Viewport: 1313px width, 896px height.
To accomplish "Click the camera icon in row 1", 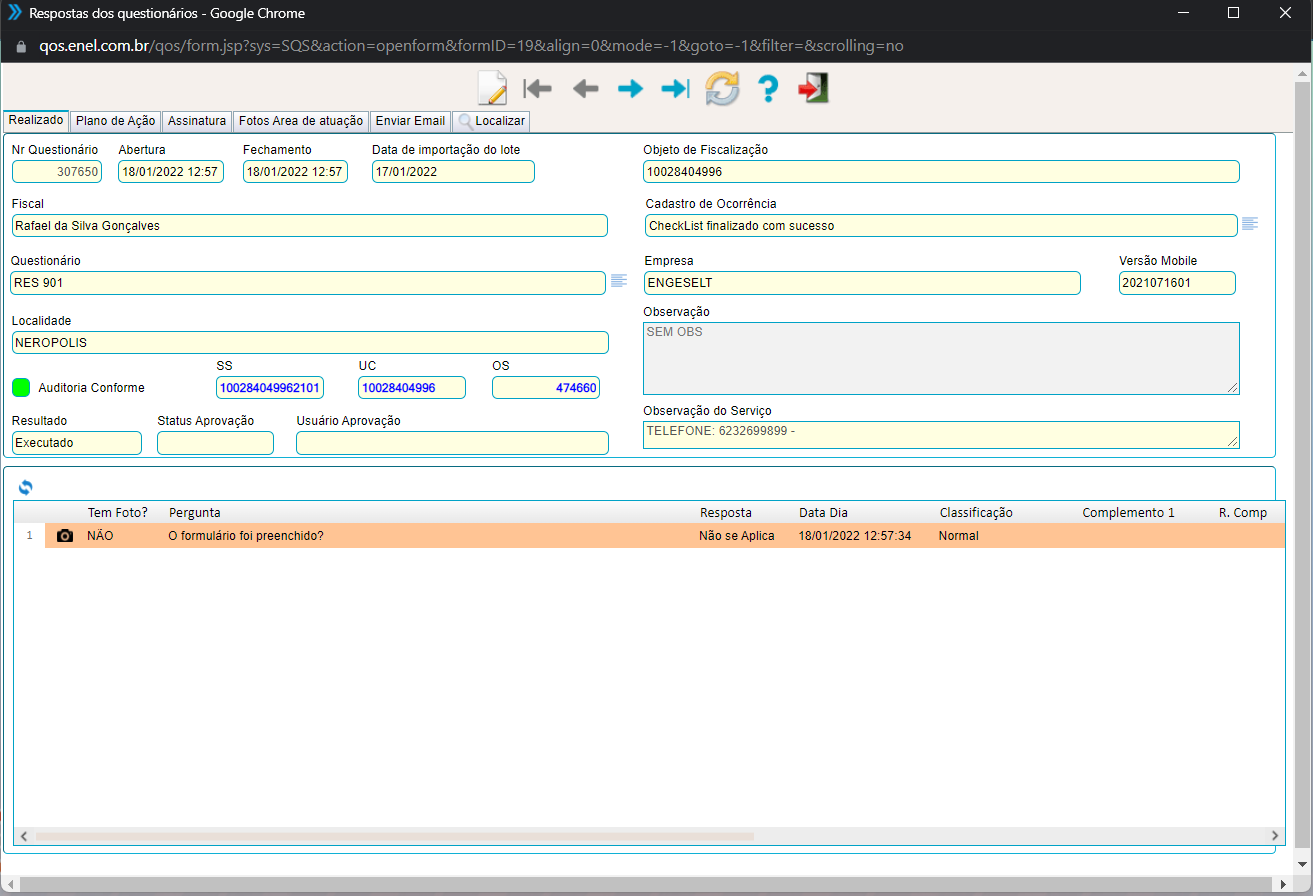I will pos(65,536).
